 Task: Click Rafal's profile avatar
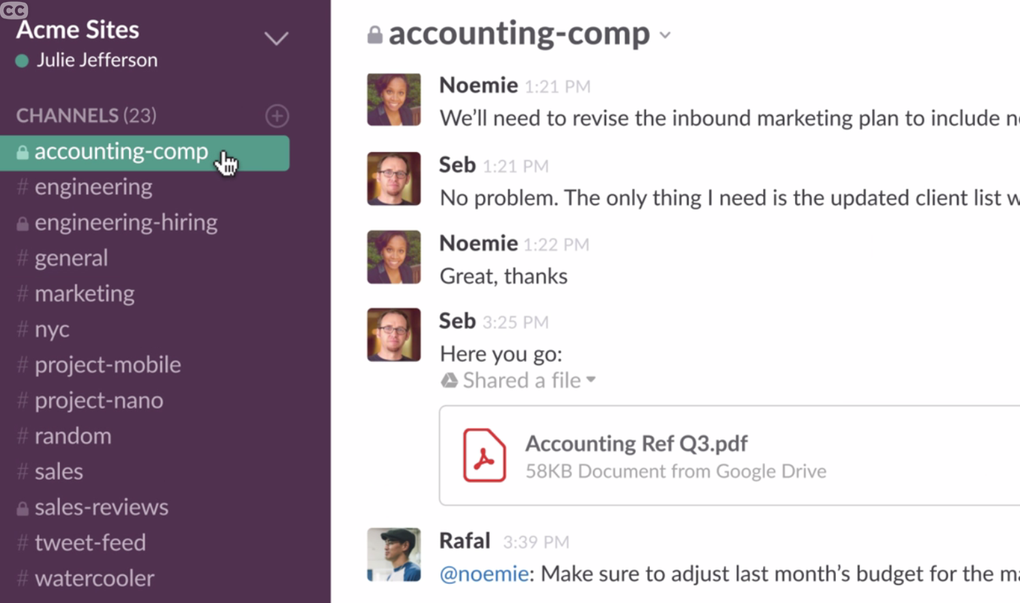click(x=393, y=554)
